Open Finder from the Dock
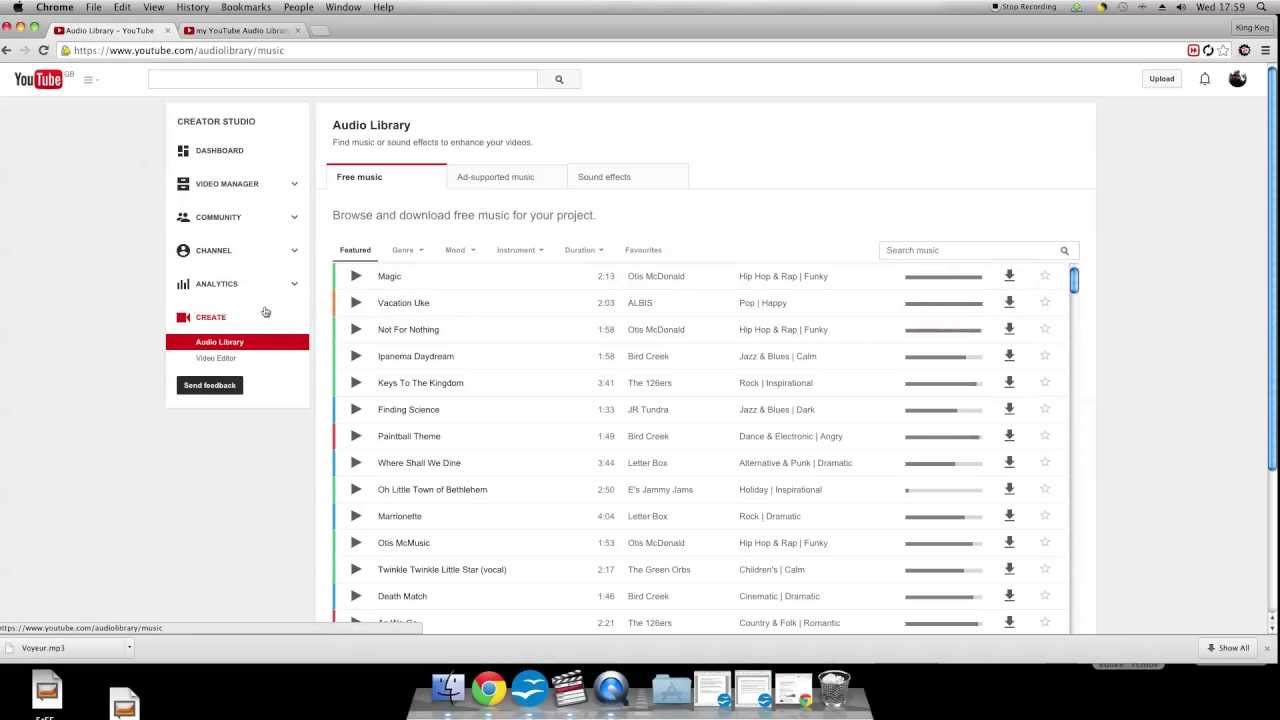1280x720 pixels. (448, 690)
